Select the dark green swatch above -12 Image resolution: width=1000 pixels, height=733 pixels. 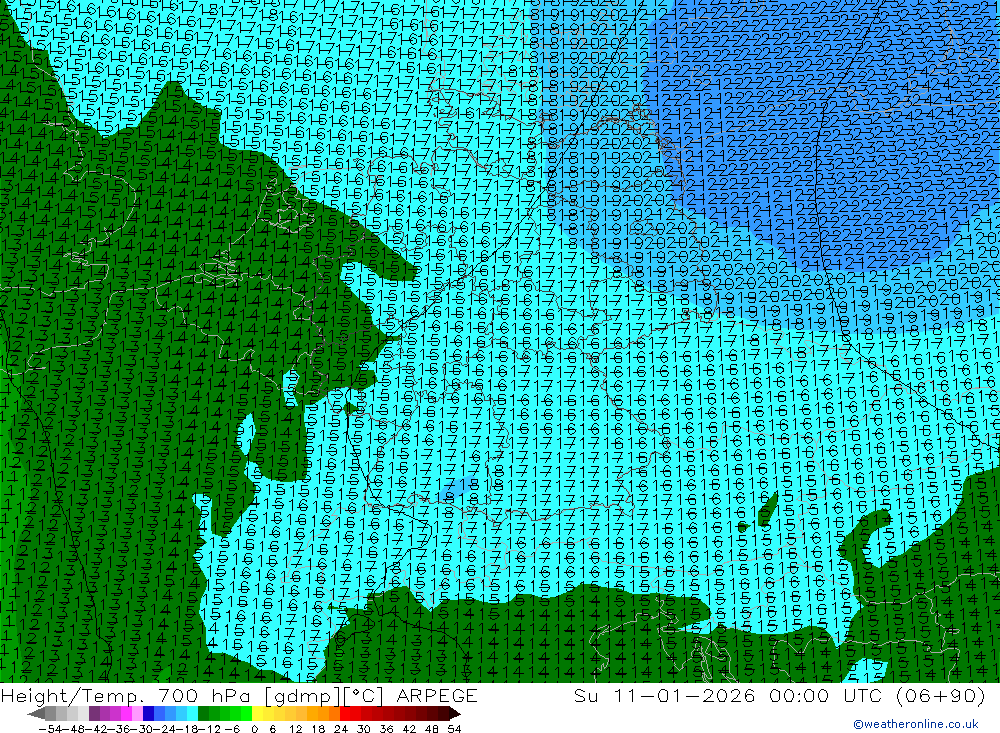pyautogui.click(x=203, y=714)
